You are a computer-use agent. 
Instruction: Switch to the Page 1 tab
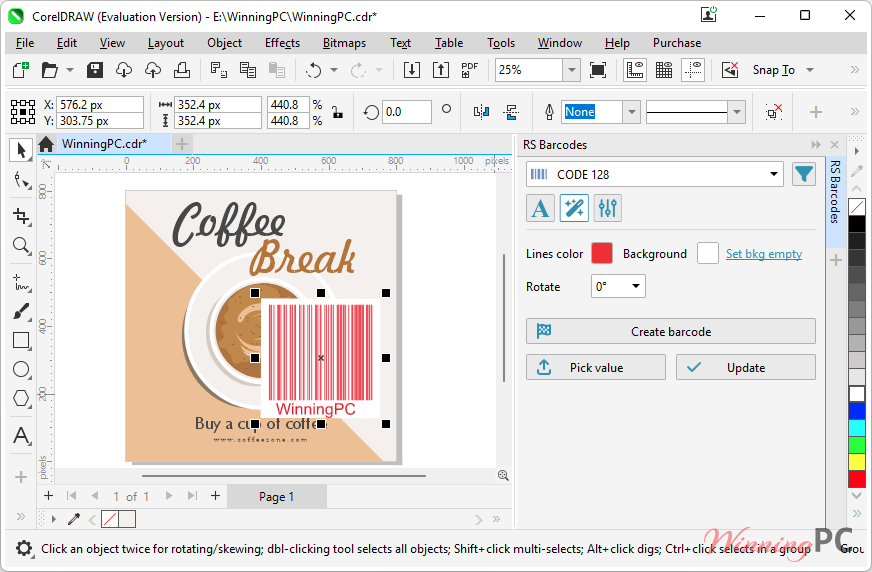pos(276,497)
